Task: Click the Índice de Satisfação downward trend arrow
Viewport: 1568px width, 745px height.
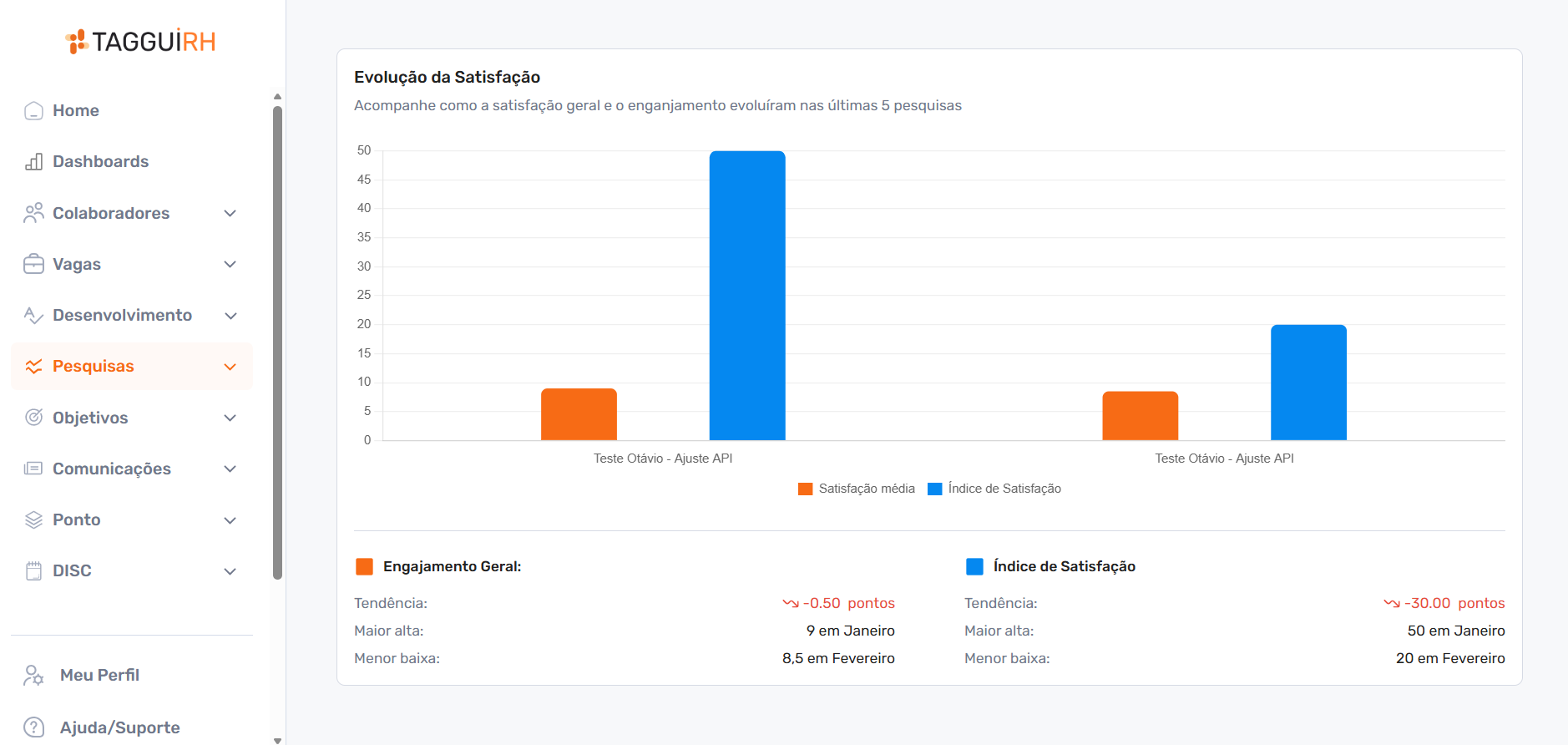Action: (1392, 603)
